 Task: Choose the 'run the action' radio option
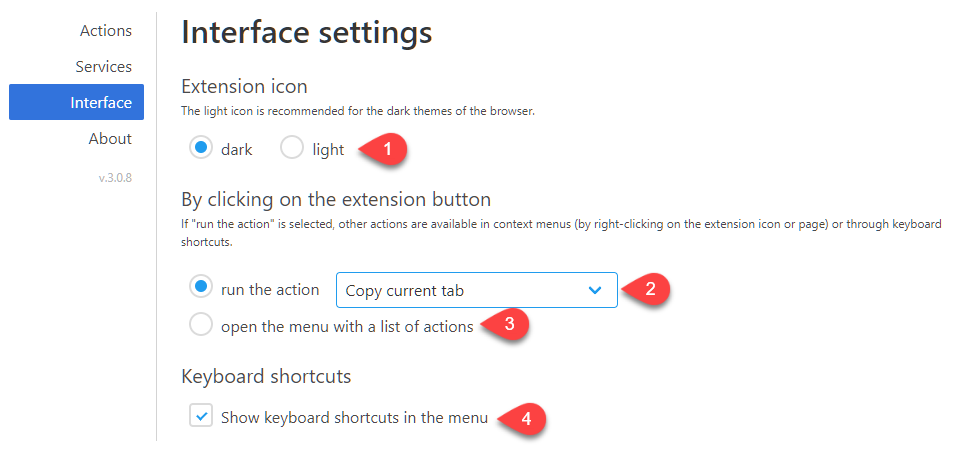coord(201,287)
